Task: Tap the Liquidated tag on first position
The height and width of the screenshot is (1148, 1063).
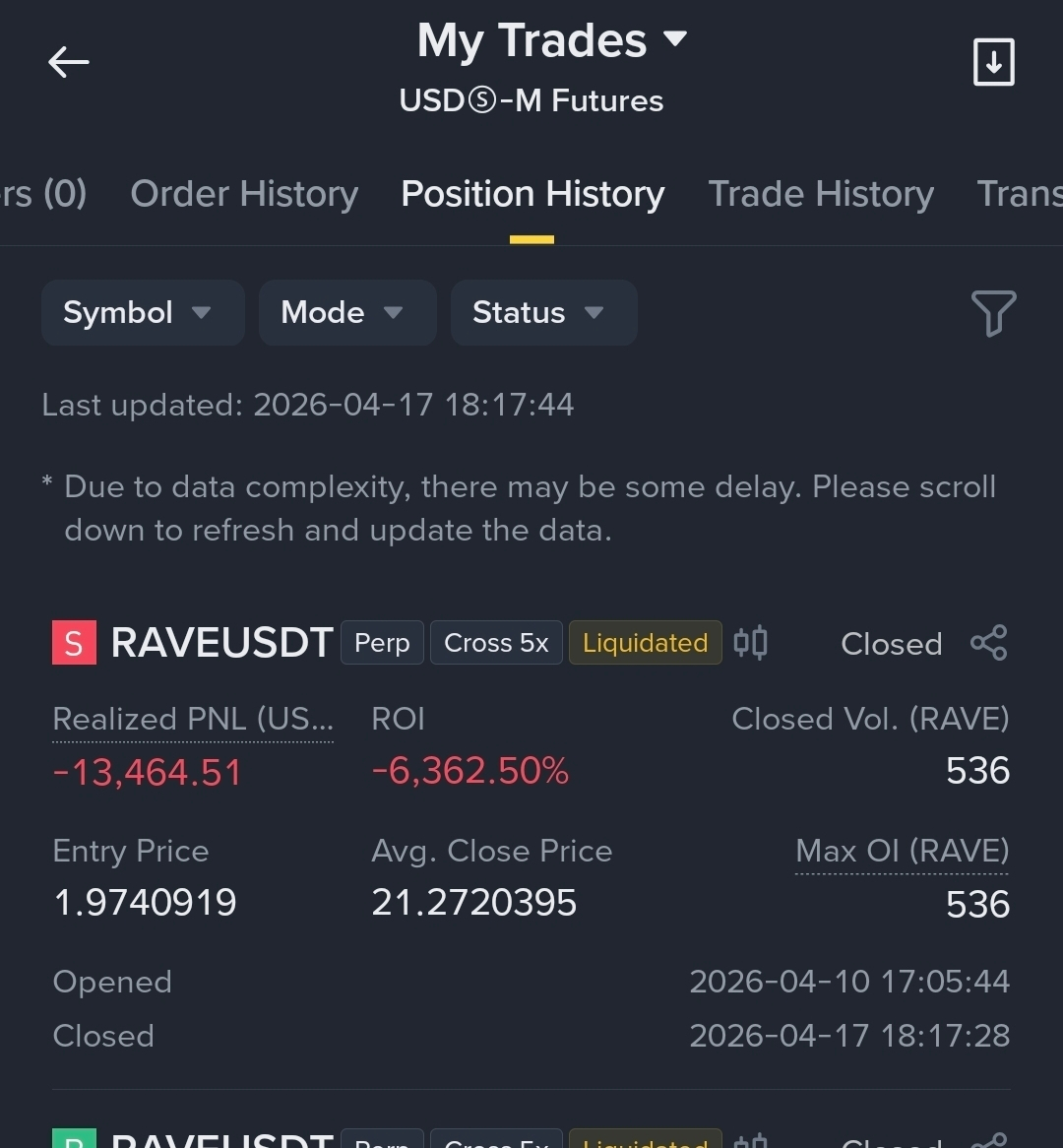Action: pyautogui.click(x=645, y=643)
